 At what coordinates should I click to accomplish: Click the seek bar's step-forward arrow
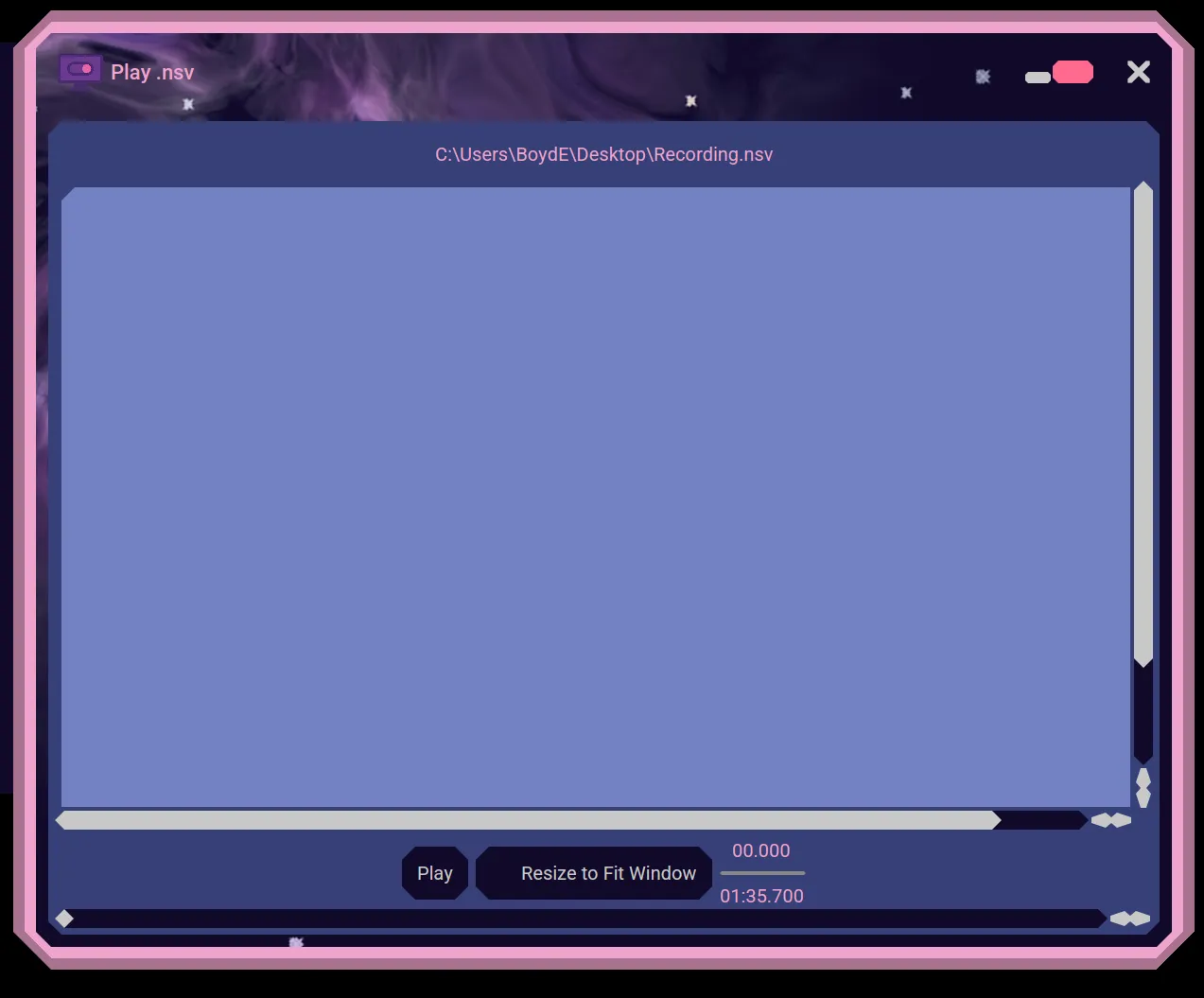[1141, 919]
